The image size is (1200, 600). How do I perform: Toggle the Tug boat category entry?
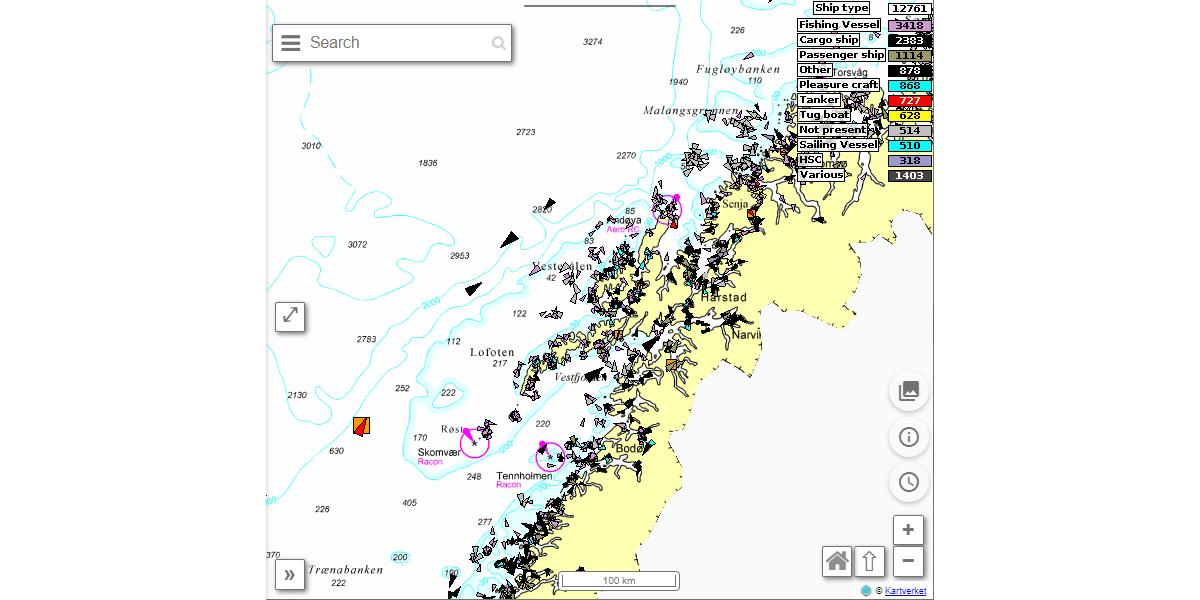[x=823, y=114]
